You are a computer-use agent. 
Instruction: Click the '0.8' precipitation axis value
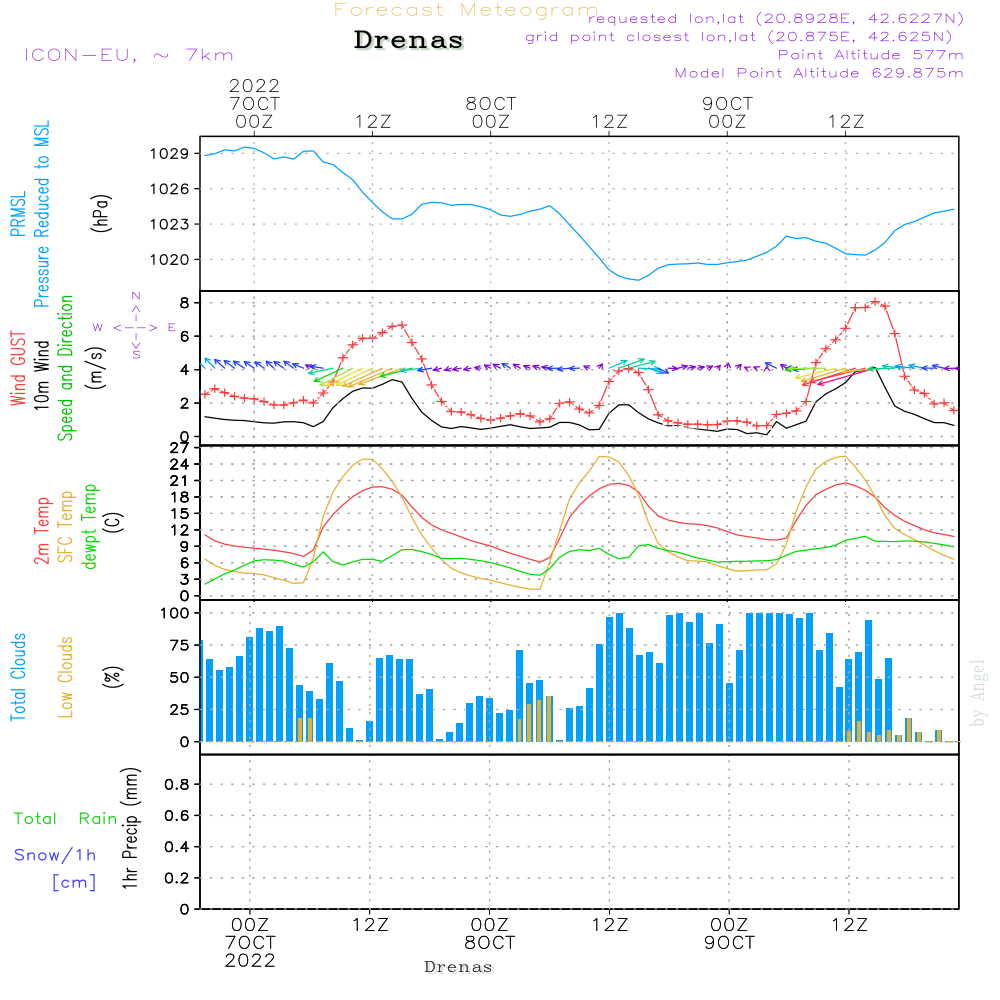177,784
